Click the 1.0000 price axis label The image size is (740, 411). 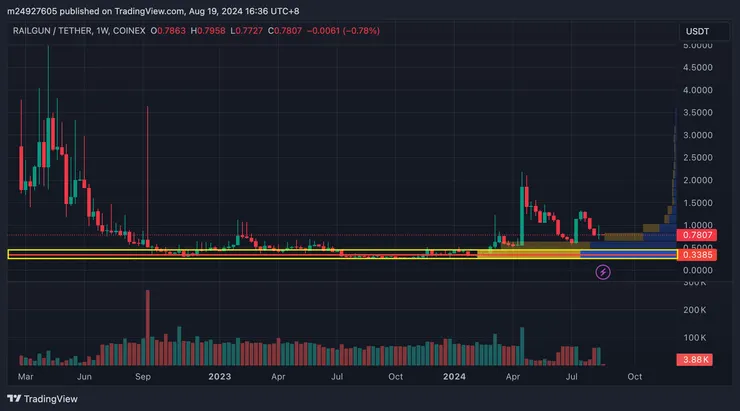(x=698, y=225)
